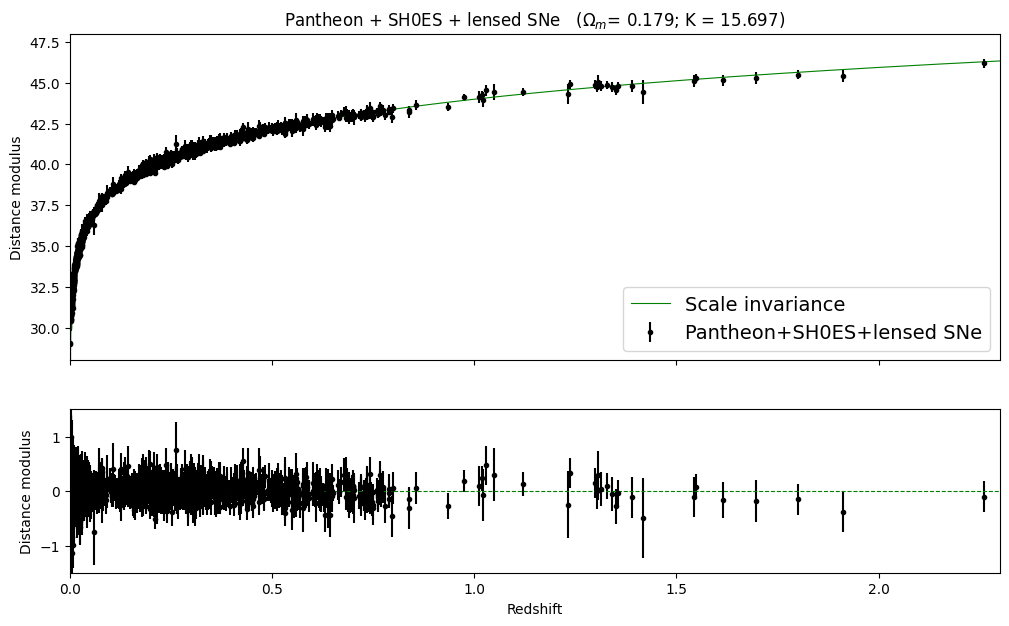
Task: Click the green line sample in legend
Action: [651, 304]
